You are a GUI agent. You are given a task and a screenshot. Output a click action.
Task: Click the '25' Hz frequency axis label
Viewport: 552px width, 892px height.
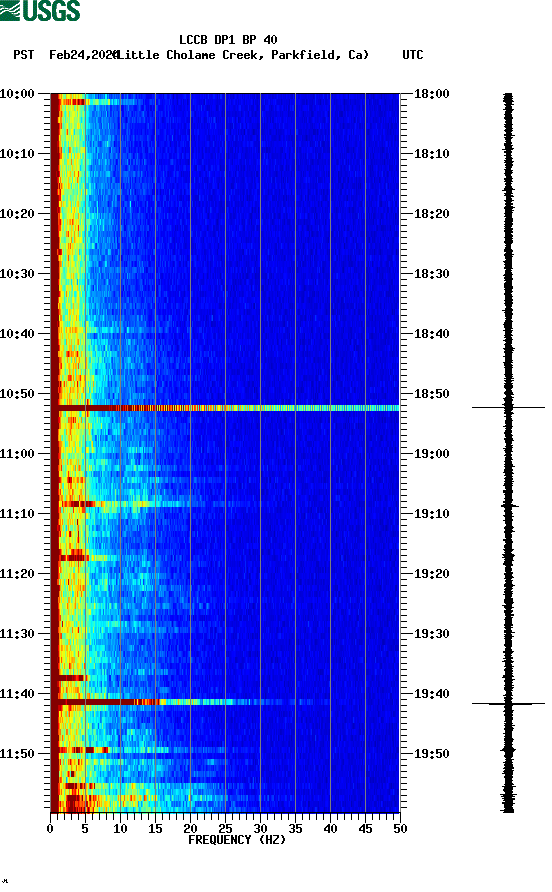pos(225,829)
